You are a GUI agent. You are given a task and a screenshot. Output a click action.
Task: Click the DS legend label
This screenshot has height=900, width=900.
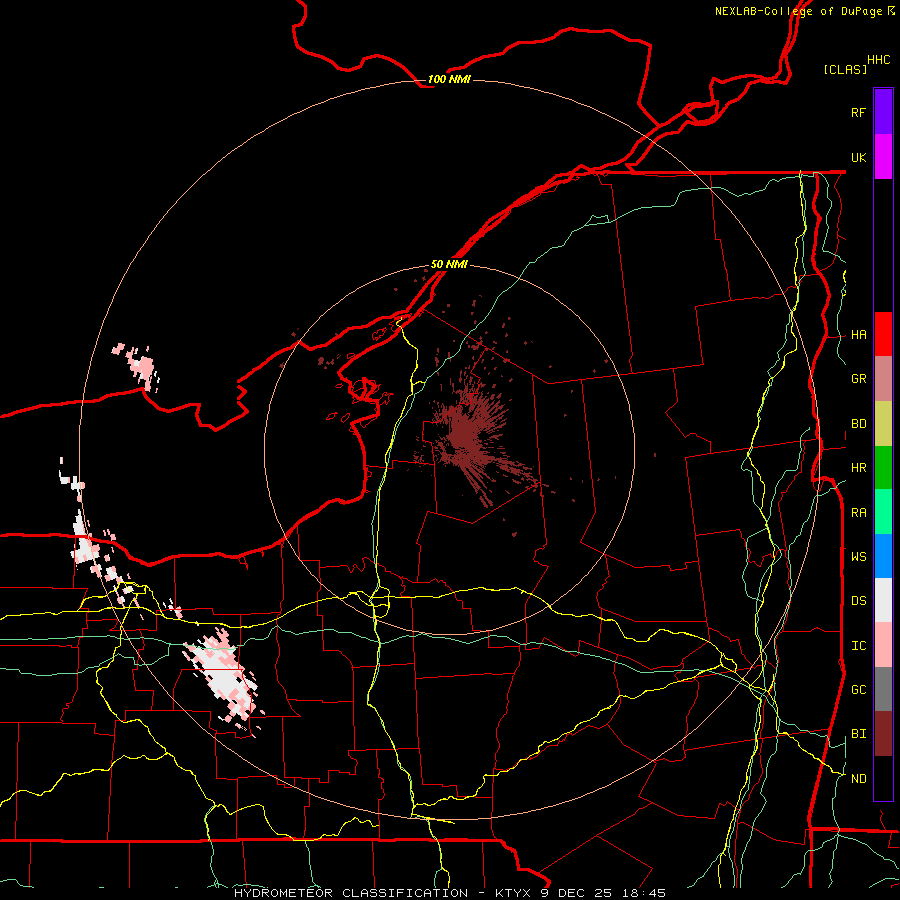(858, 601)
